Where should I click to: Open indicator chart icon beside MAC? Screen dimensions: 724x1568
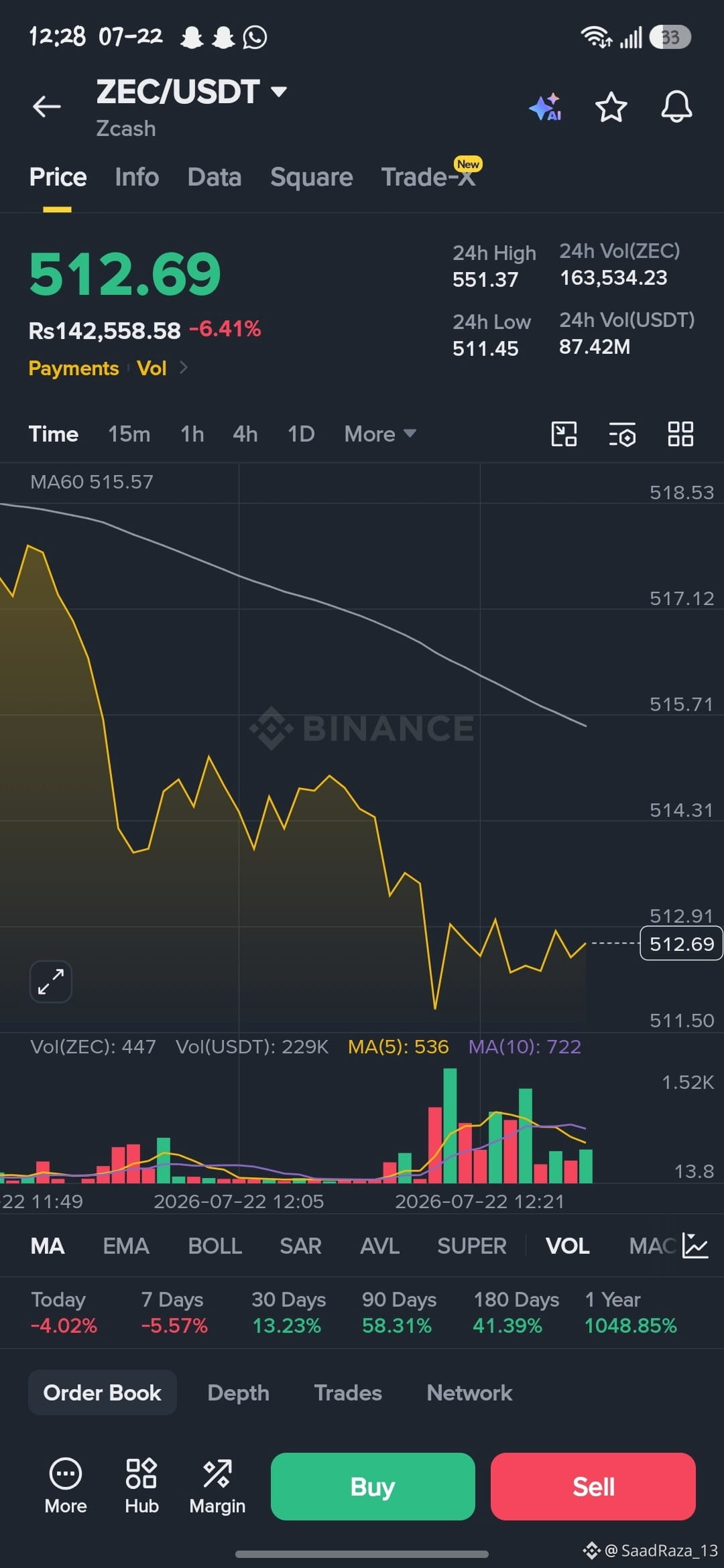click(x=695, y=1246)
